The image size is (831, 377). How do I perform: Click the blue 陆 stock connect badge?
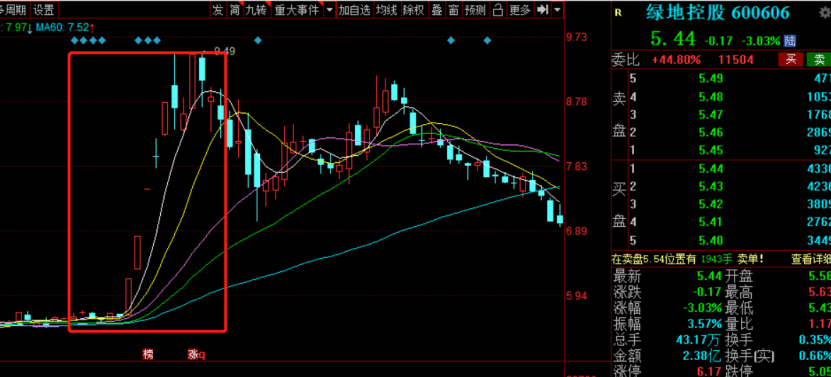pos(790,40)
